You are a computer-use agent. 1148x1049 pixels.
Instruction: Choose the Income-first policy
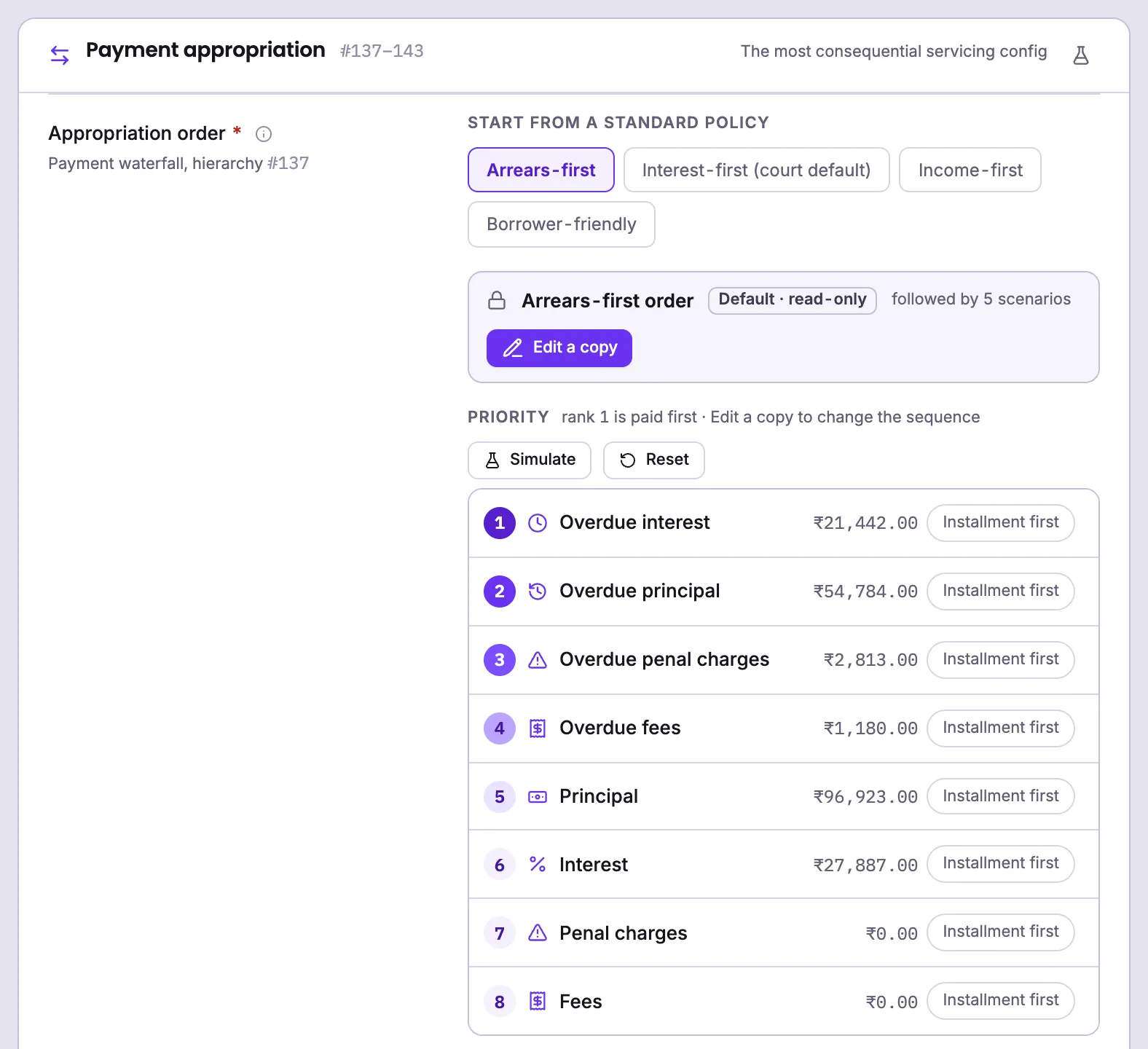(970, 170)
